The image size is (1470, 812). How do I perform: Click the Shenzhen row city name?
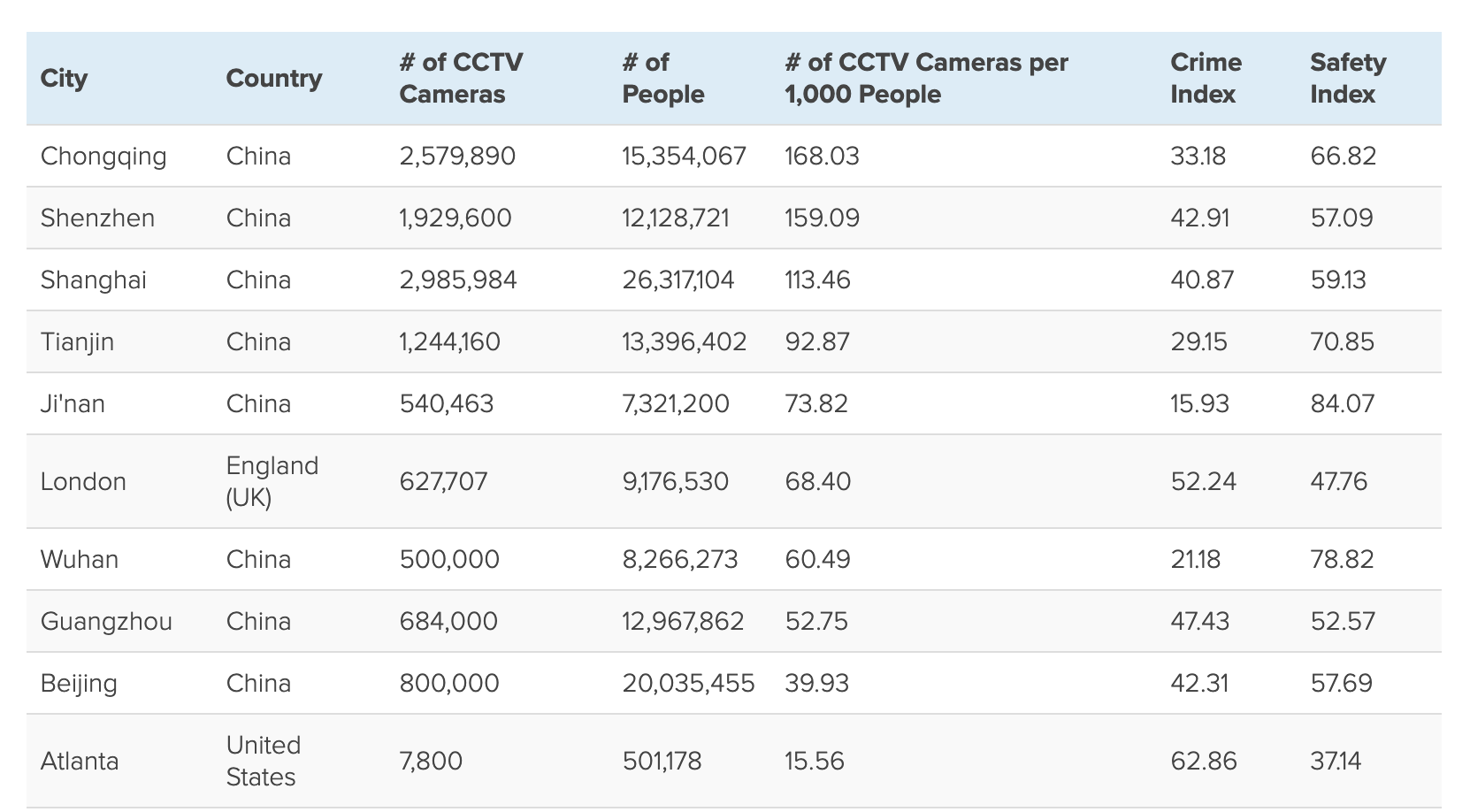pyautogui.click(x=97, y=218)
